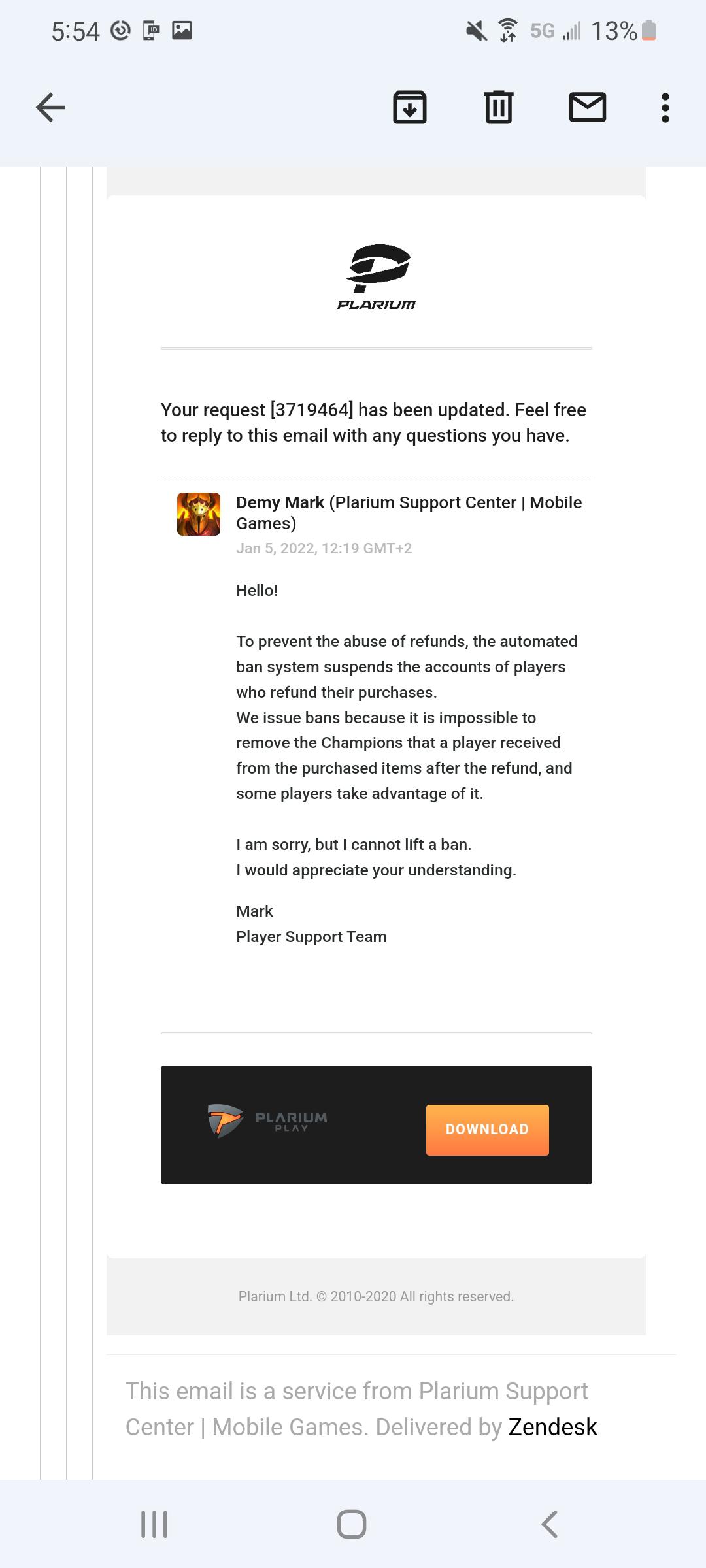706x1568 pixels.
Task: Tap Demy Mark's avatar thumbnail
Action: [x=198, y=515]
